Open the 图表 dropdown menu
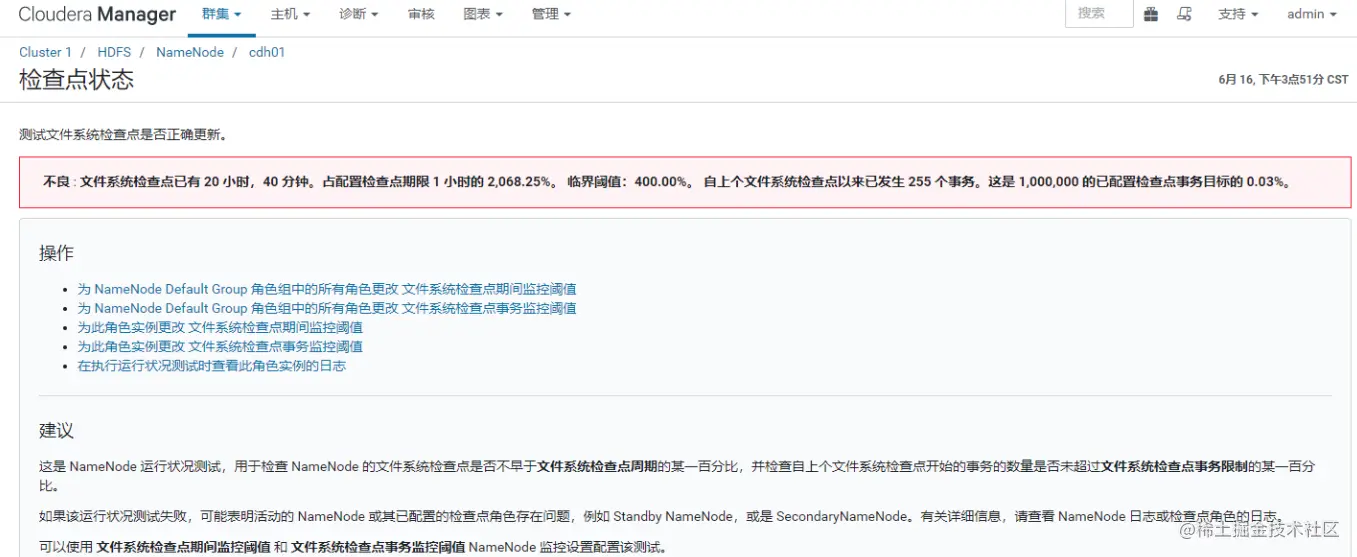The image size is (1357, 557). point(483,14)
